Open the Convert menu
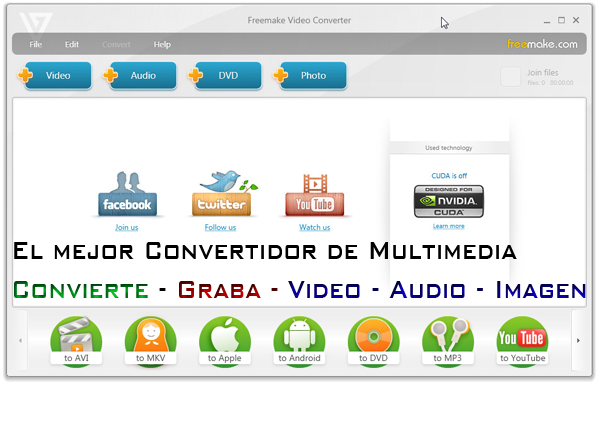 tap(116, 44)
